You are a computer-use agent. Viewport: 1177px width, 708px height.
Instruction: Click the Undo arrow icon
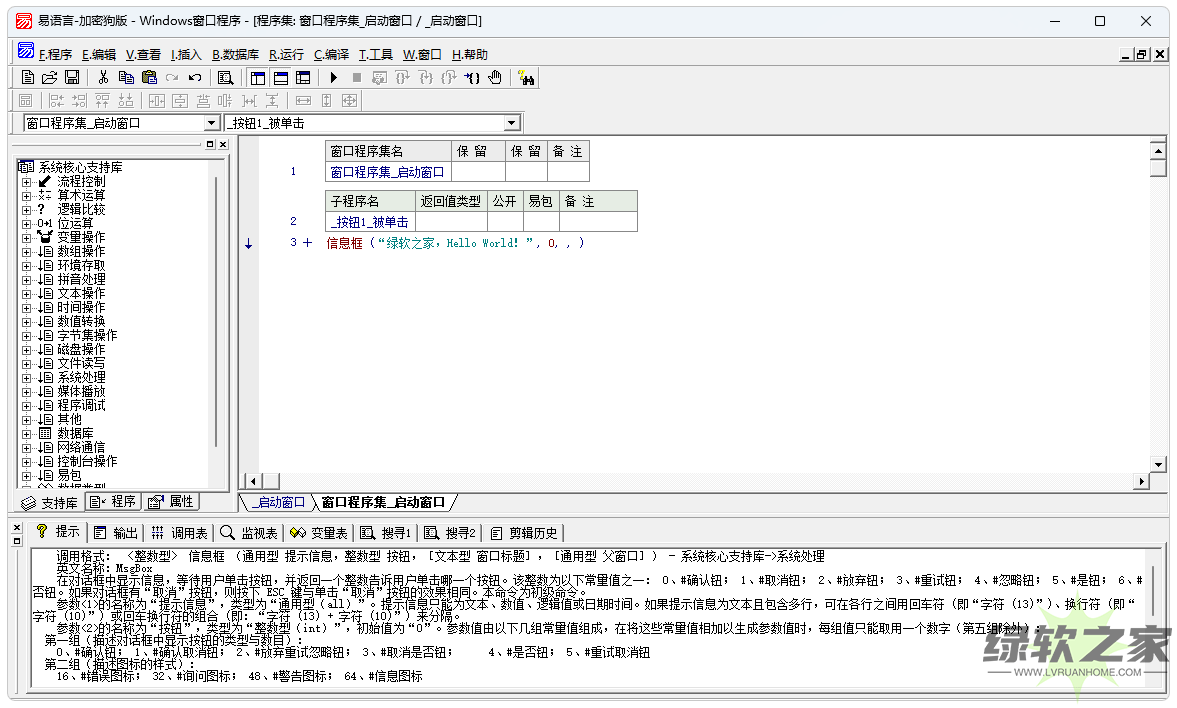tap(195, 78)
